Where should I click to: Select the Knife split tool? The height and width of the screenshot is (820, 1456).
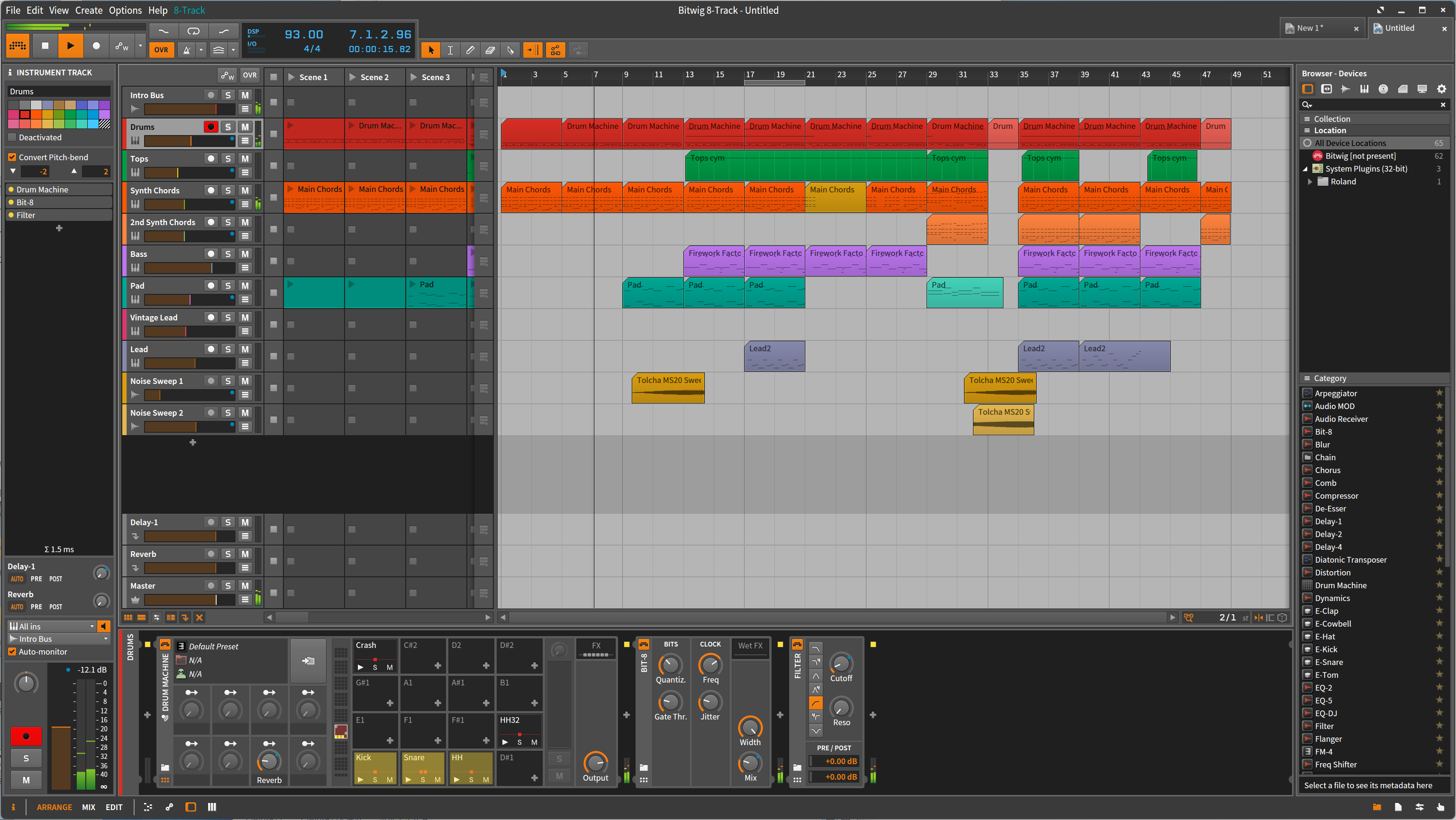pos(510,50)
